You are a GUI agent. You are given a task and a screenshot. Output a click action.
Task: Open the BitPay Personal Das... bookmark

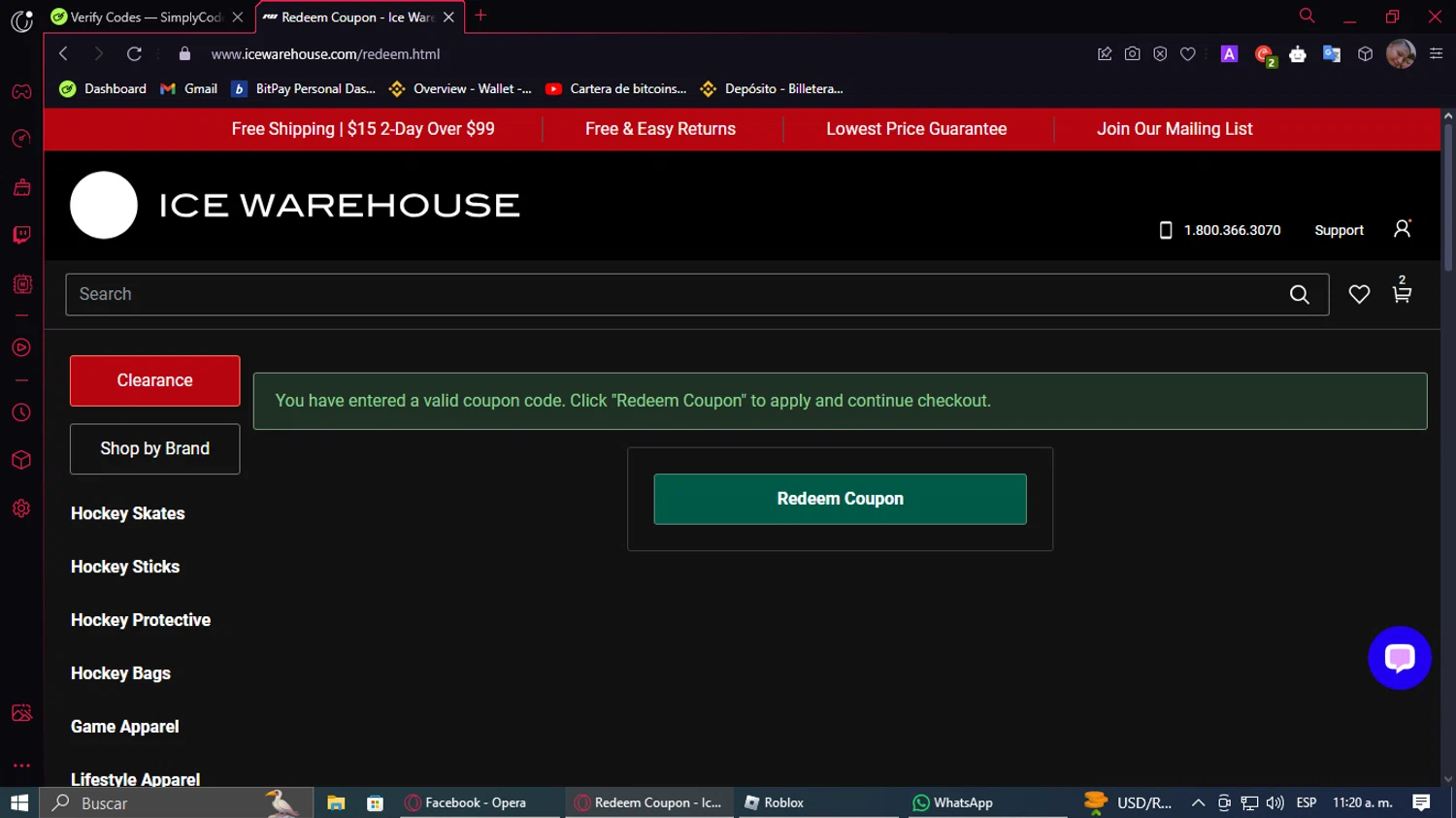coord(304,88)
